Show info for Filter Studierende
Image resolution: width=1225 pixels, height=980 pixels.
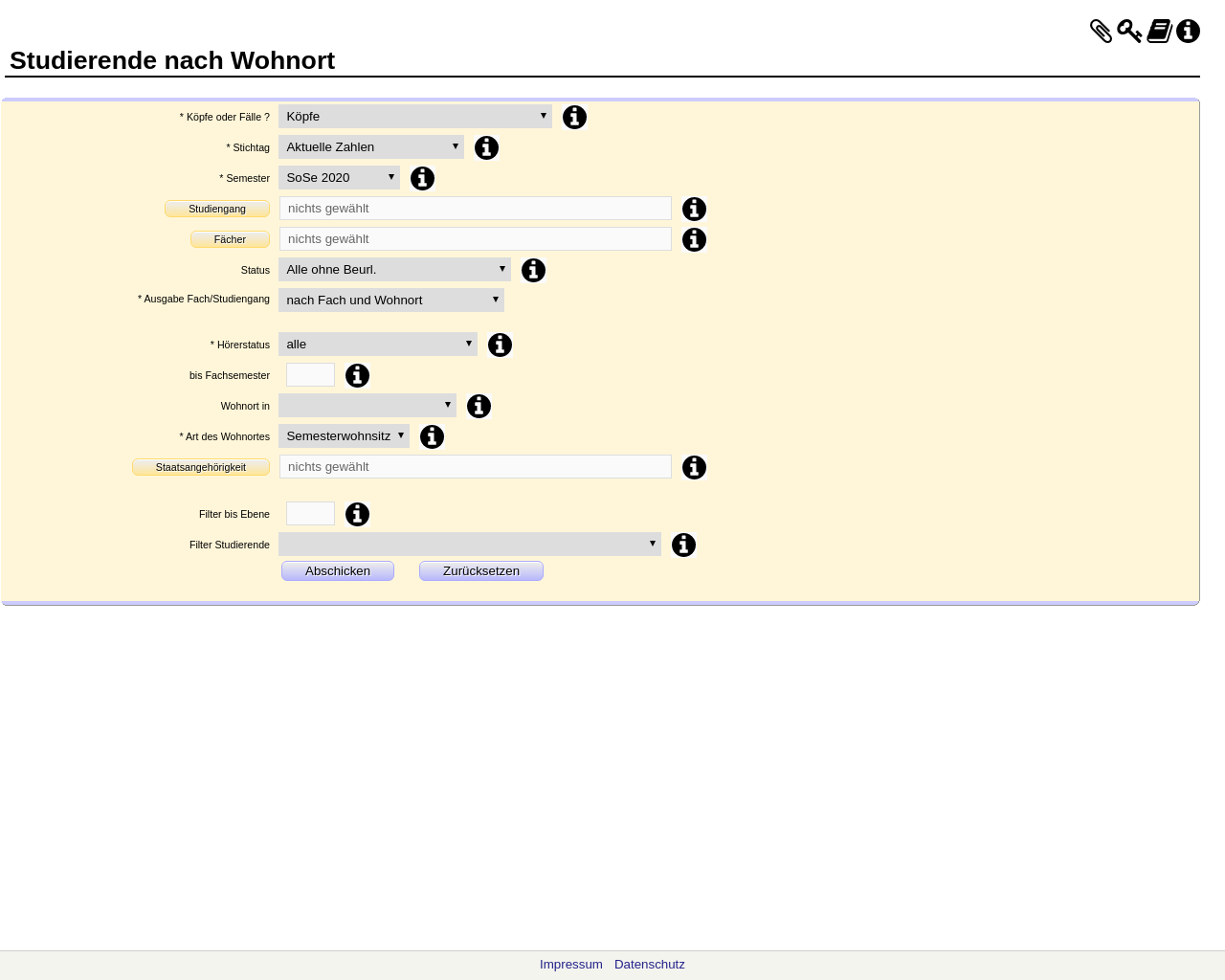(x=683, y=545)
